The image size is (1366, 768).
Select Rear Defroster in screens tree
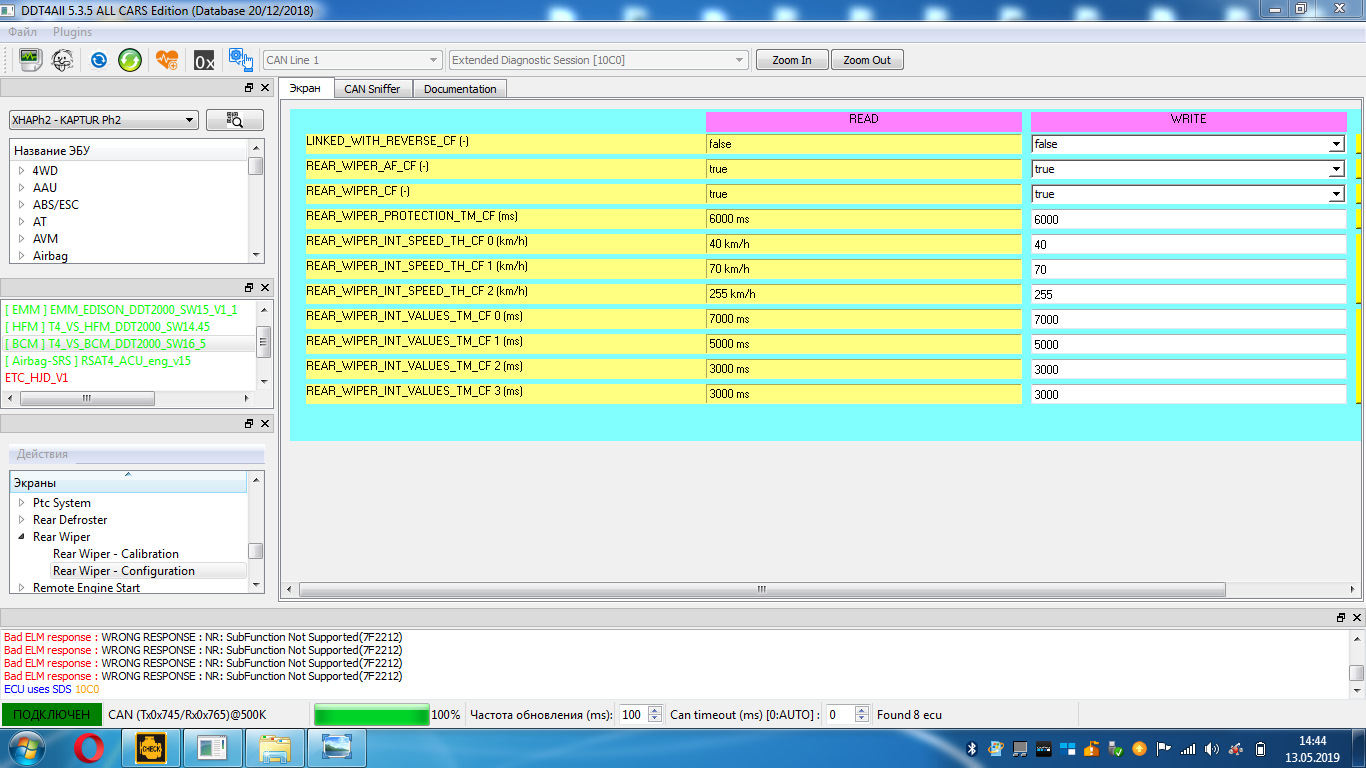70,520
